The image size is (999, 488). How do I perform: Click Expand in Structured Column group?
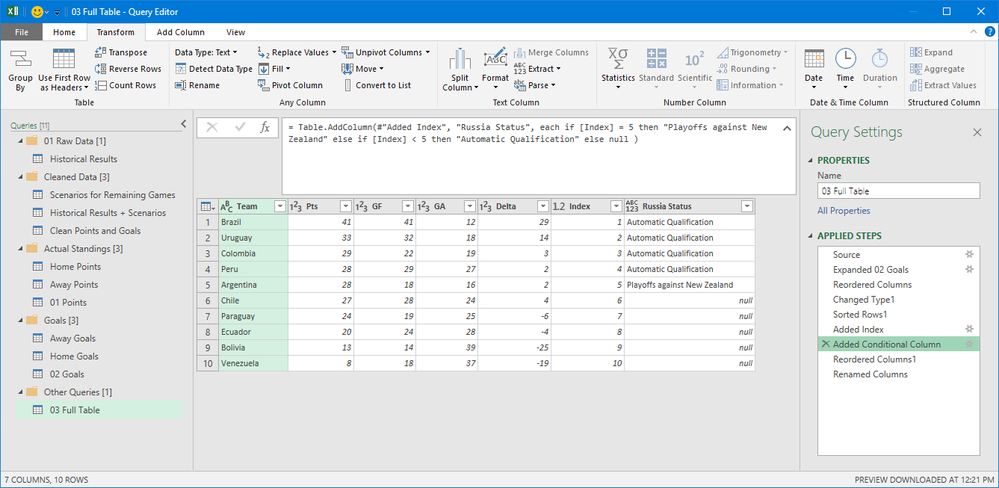[x=931, y=52]
